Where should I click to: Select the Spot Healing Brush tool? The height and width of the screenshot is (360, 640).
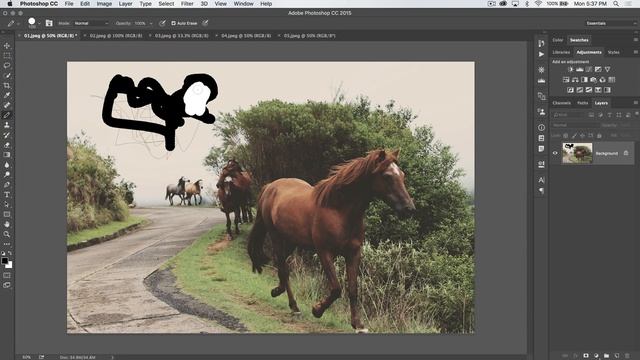pos(7,105)
